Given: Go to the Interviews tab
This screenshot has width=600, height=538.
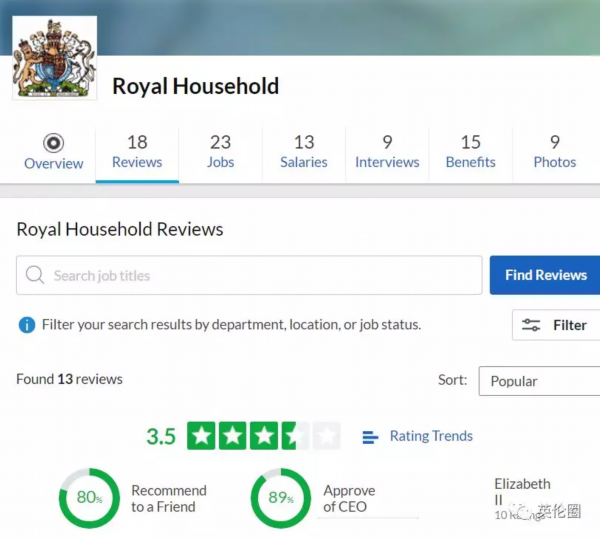Looking at the screenshot, I should coord(387,152).
